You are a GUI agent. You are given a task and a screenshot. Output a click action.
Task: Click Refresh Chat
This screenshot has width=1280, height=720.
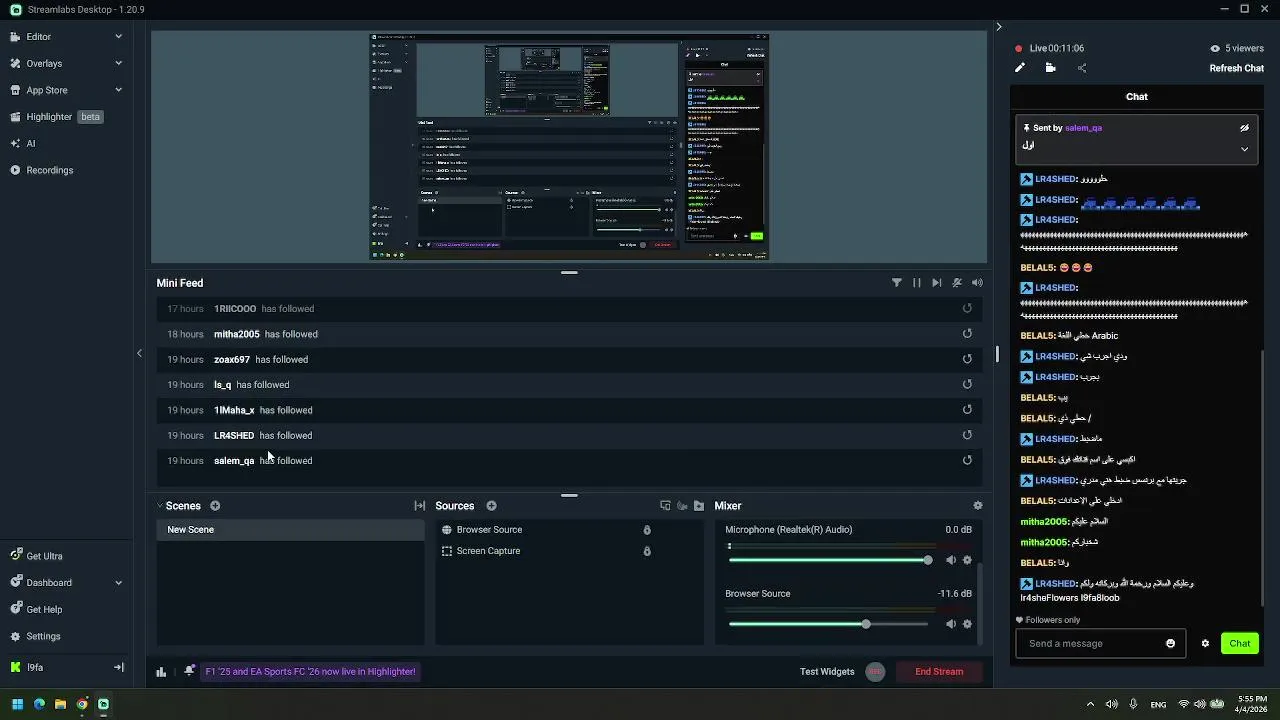pos(1237,68)
